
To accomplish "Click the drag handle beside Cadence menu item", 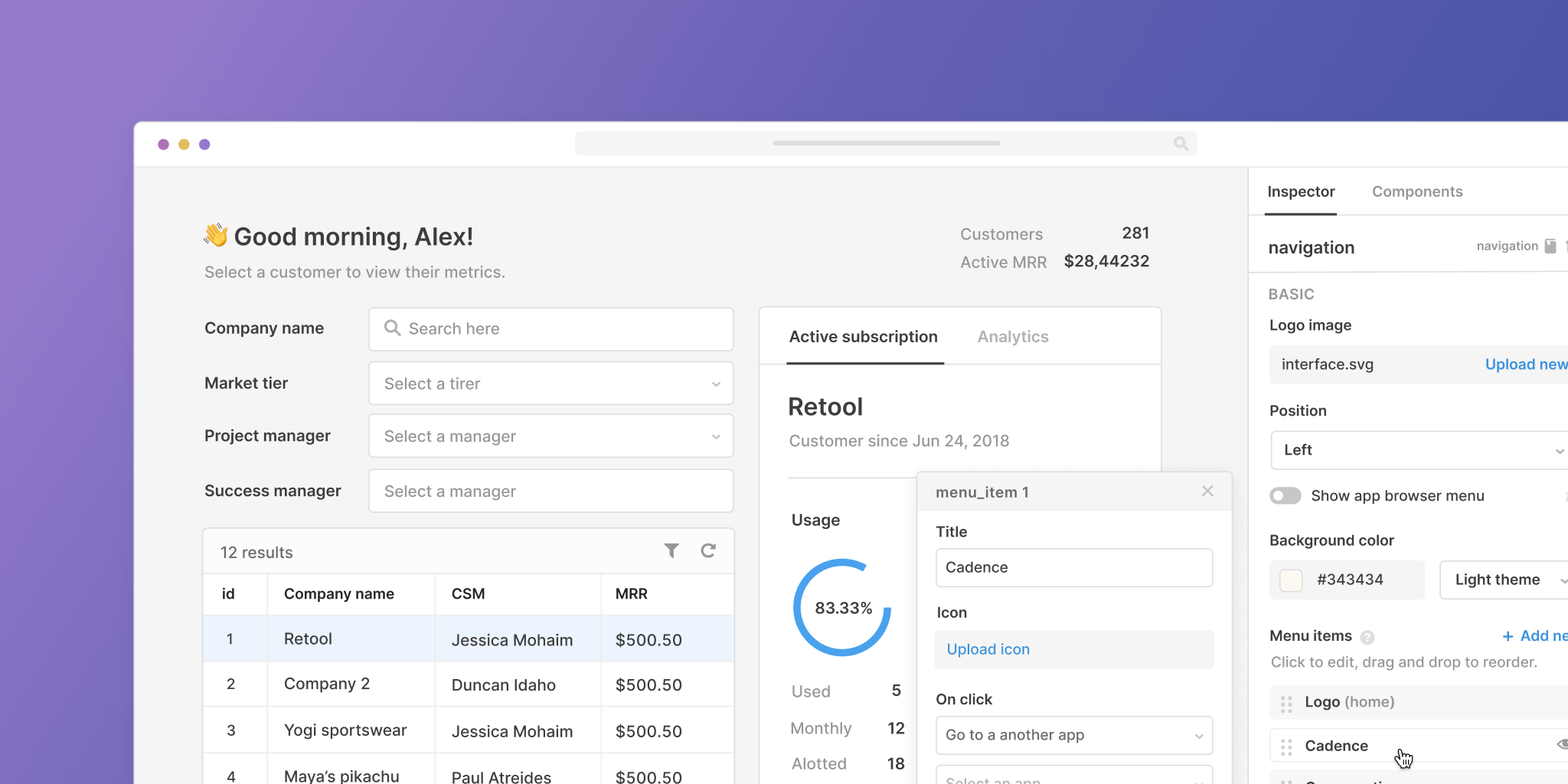I will click(1286, 746).
